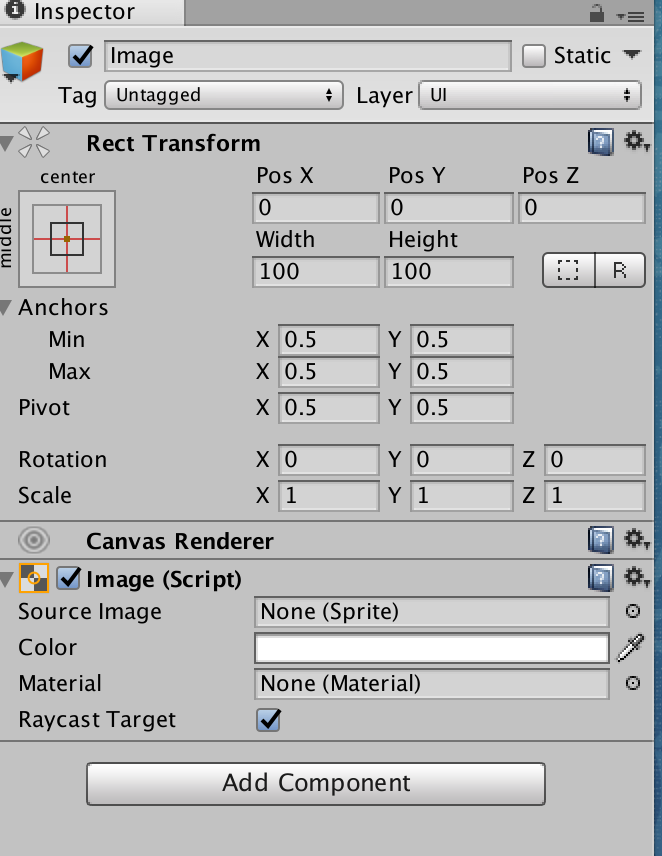Open the anchor presets center-middle box
Viewport: 662px width, 856px height.
(x=67, y=239)
